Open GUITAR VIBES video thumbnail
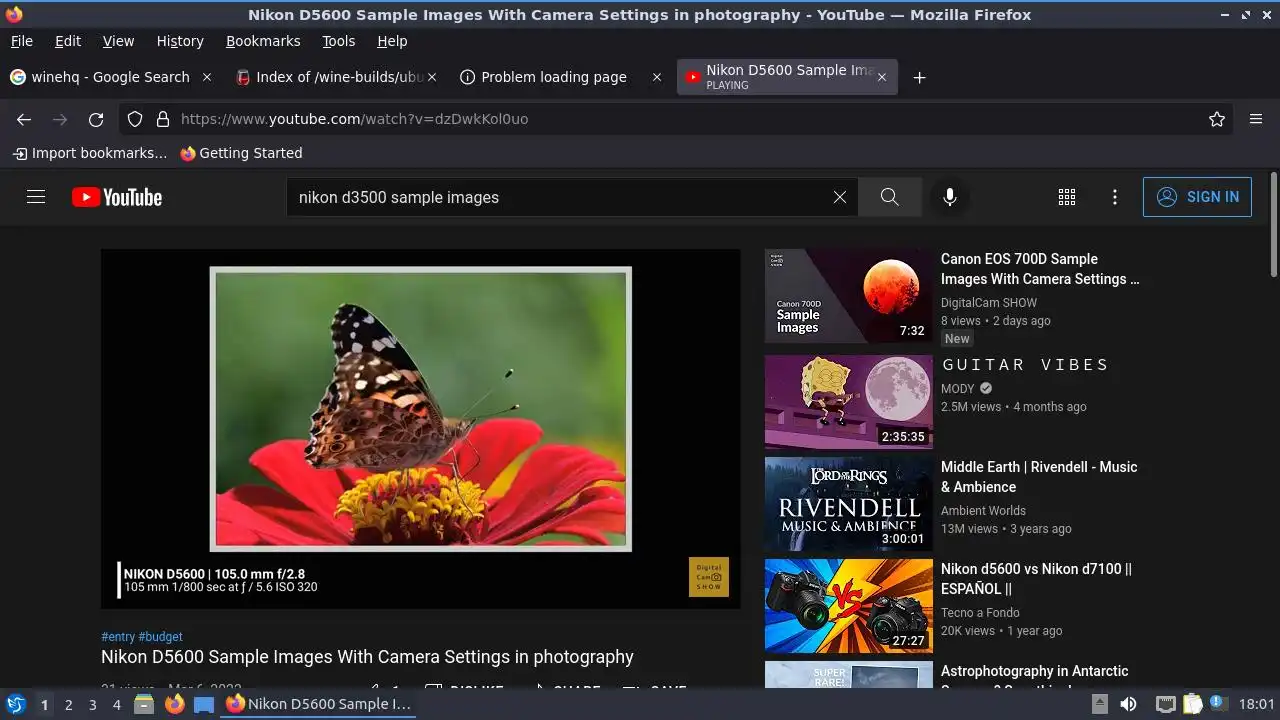 point(848,402)
